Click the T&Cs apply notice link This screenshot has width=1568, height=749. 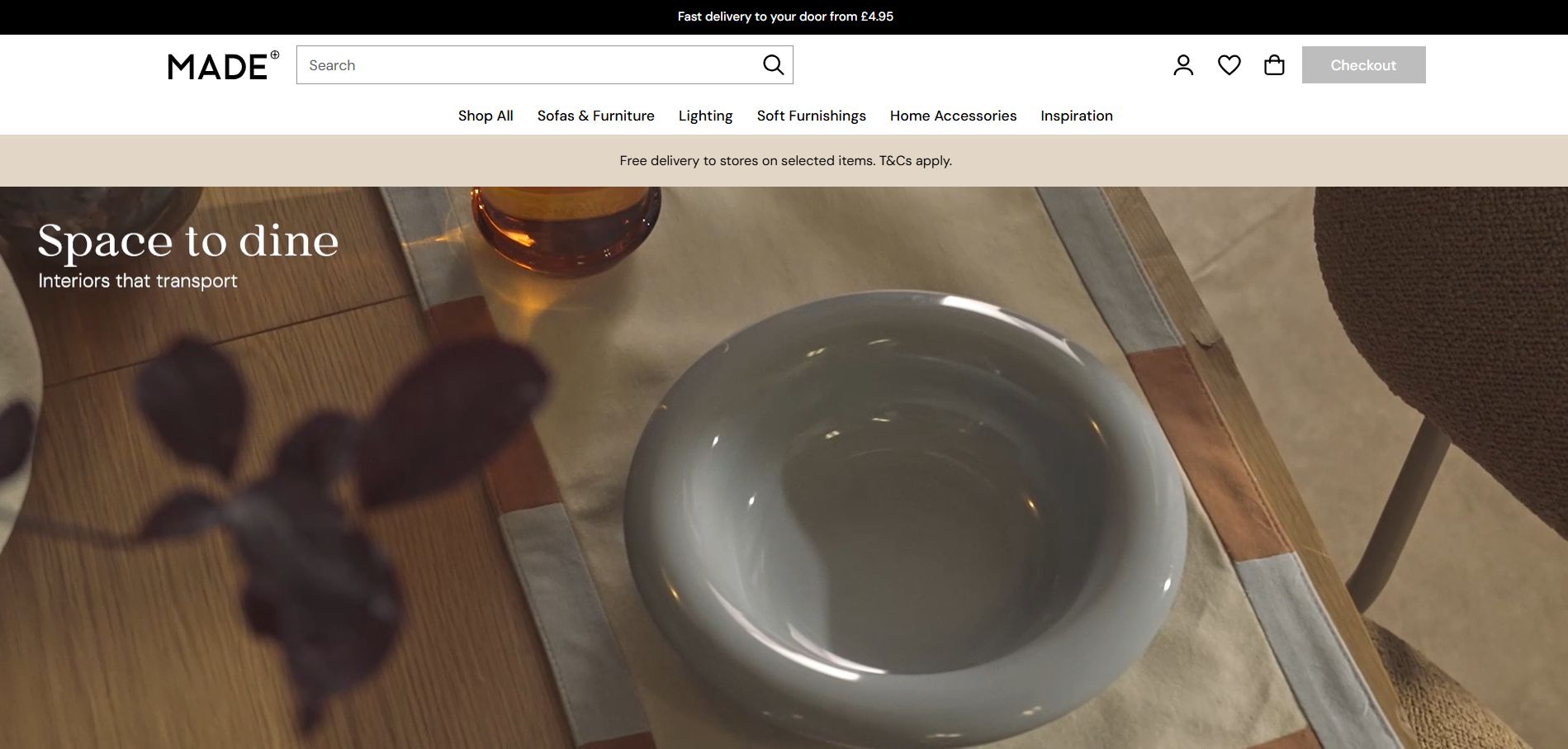tap(917, 160)
